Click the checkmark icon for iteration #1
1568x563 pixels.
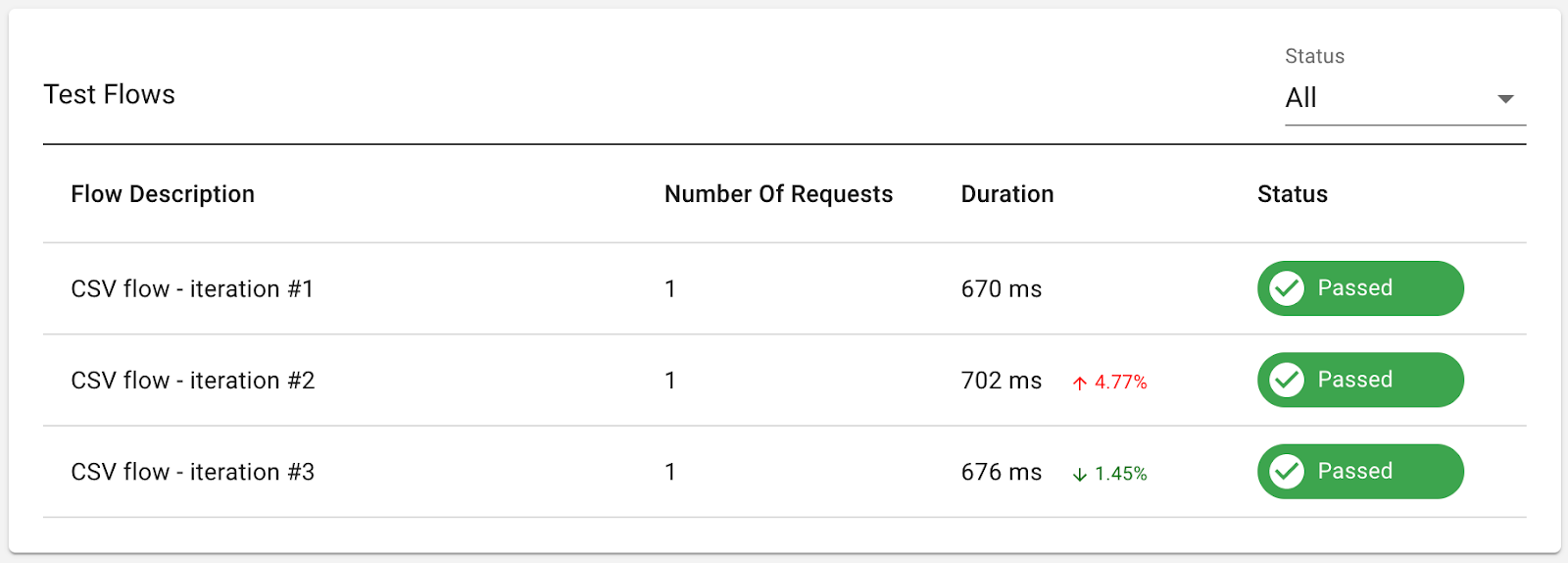1286,288
